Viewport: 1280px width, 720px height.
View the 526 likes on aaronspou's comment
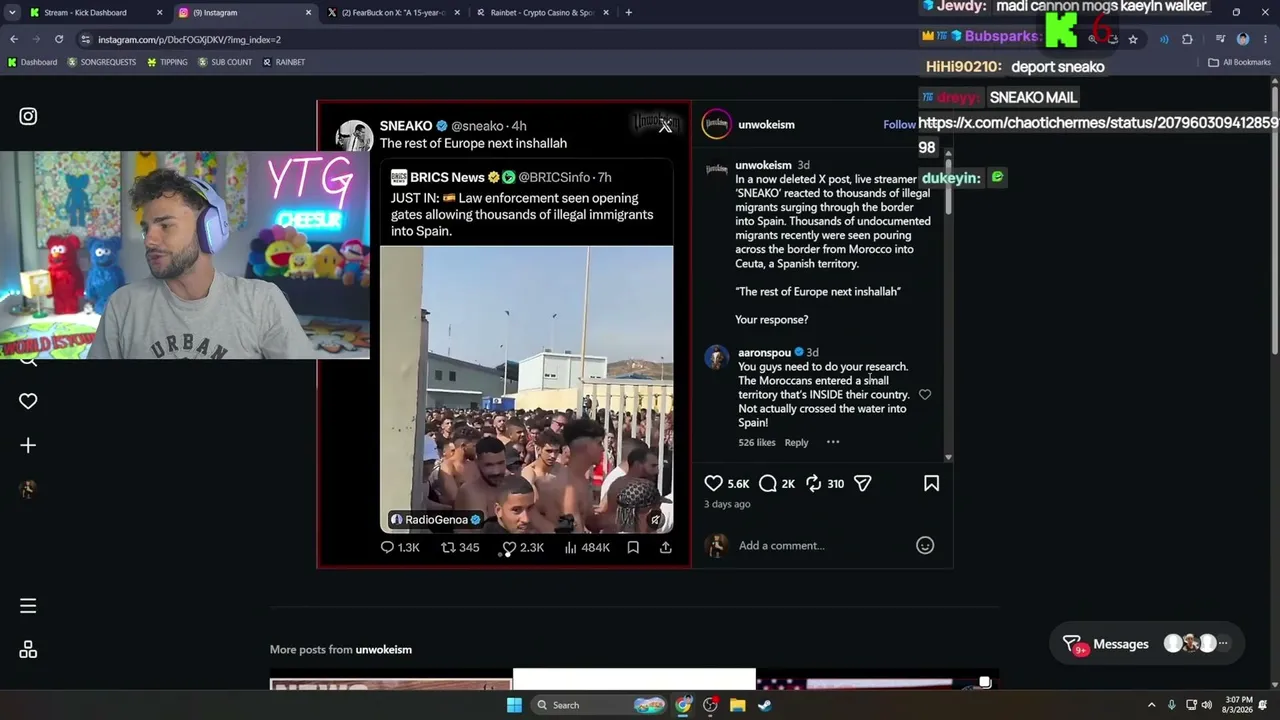(x=757, y=442)
